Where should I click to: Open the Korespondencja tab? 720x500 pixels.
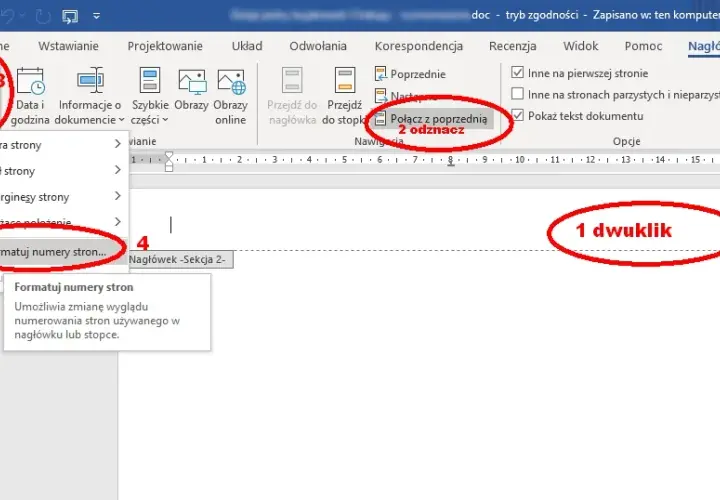418,46
